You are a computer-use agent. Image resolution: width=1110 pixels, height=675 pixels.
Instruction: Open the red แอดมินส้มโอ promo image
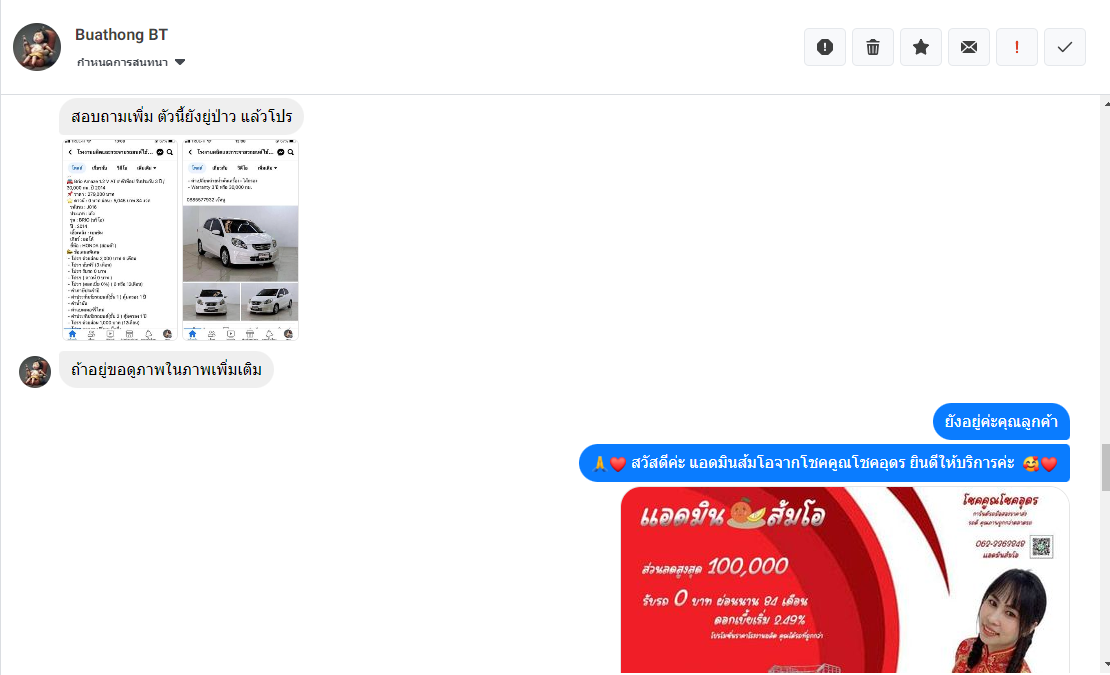point(845,580)
